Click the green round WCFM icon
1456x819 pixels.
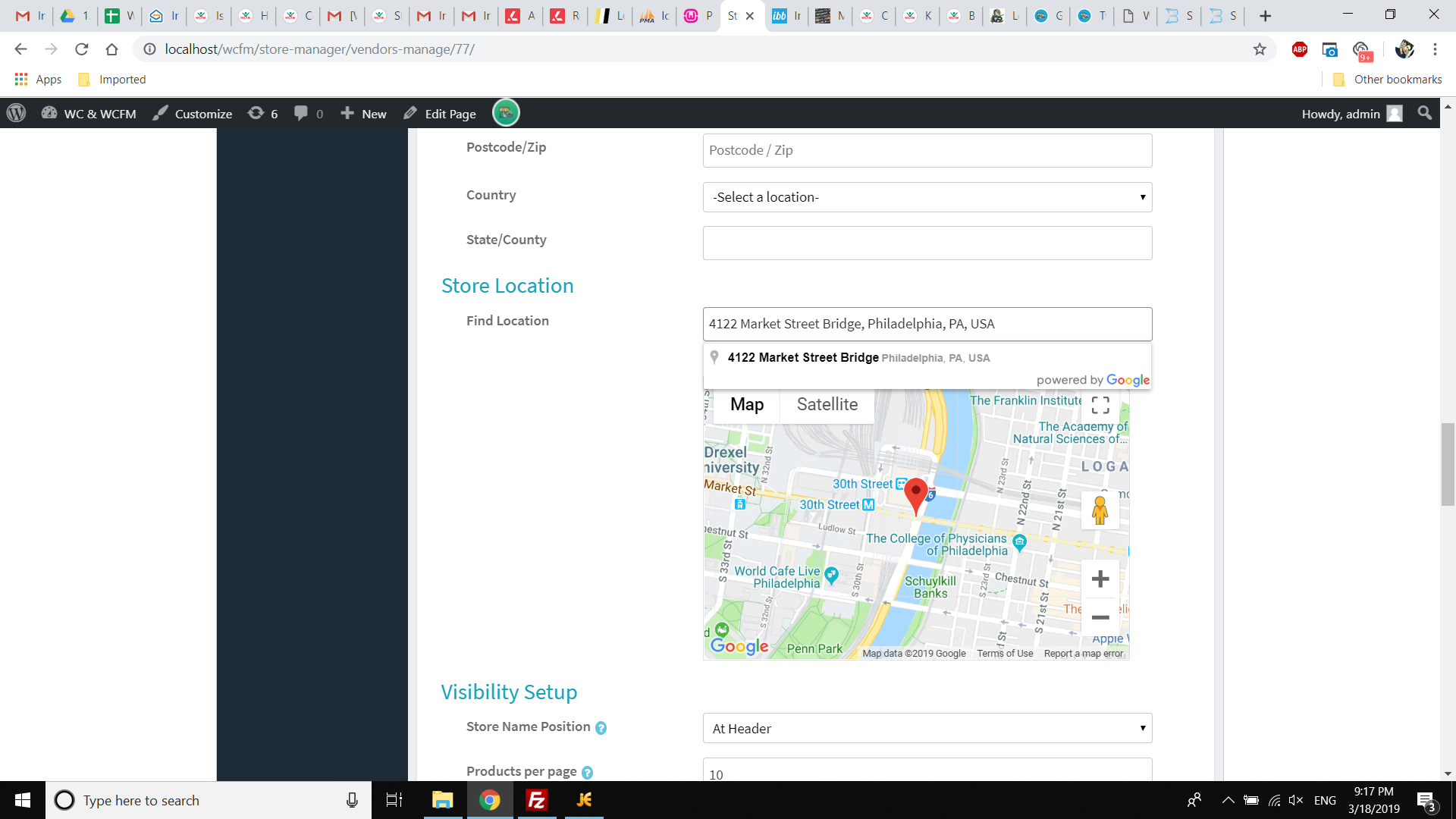coord(506,113)
